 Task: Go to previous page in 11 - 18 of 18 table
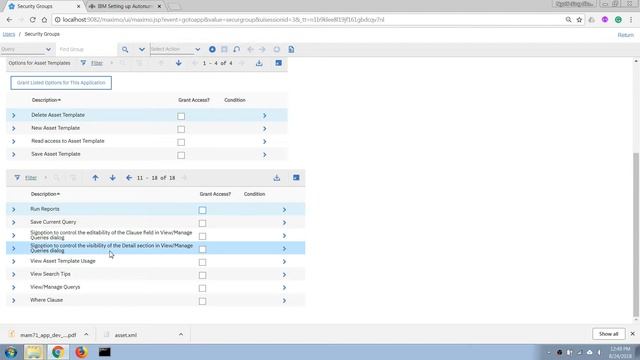coord(129,178)
